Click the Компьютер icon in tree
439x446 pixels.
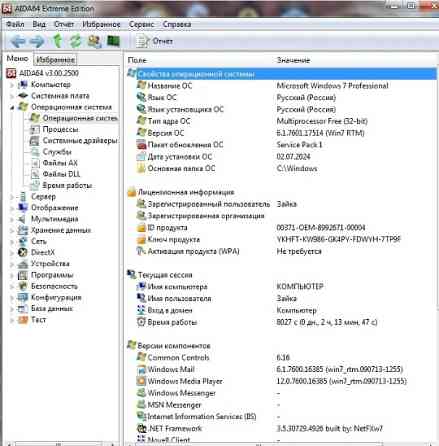point(23,85)
